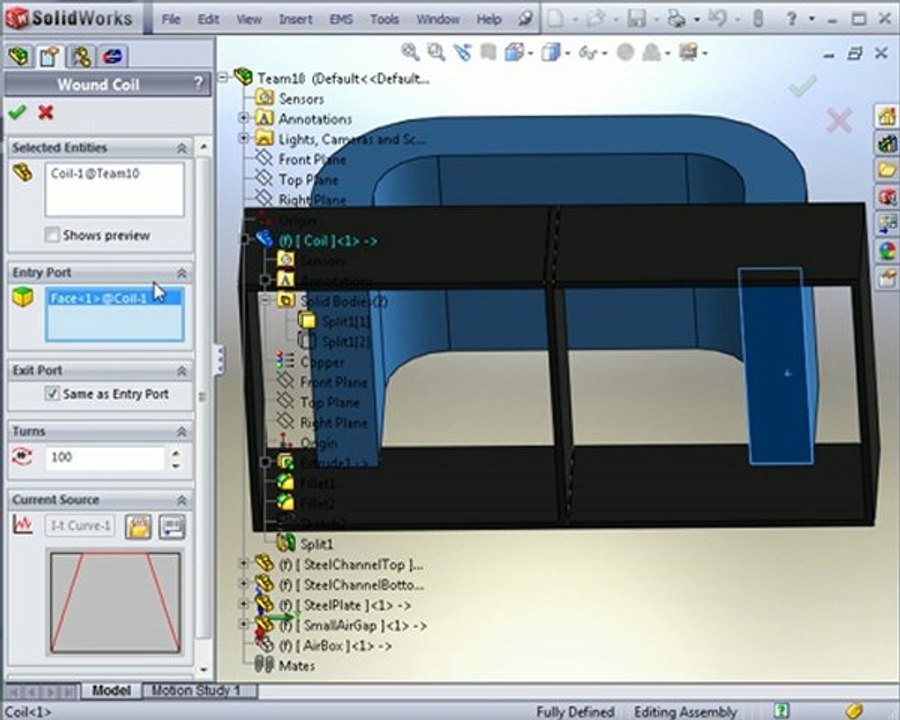Click the Zoom to Area icon
Screen dimensions: 900x720
pos(436,52)
